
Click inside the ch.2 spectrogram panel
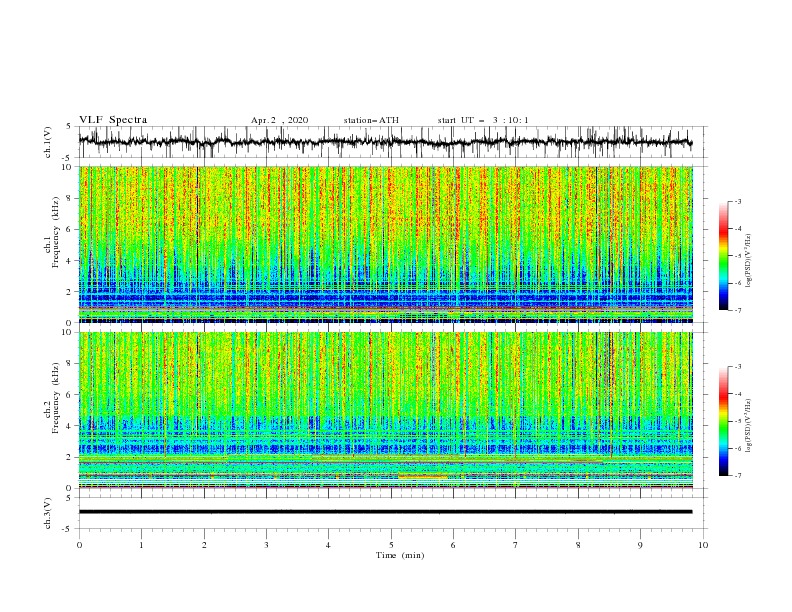pyautogui.click(x=385, y=410)
